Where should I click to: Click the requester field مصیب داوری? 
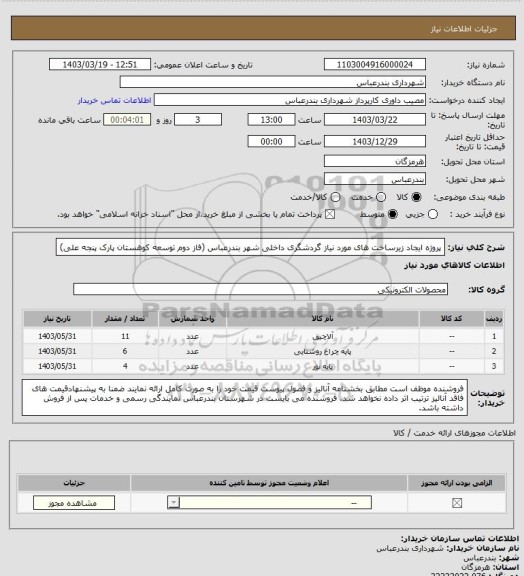[x=290, y=100]
